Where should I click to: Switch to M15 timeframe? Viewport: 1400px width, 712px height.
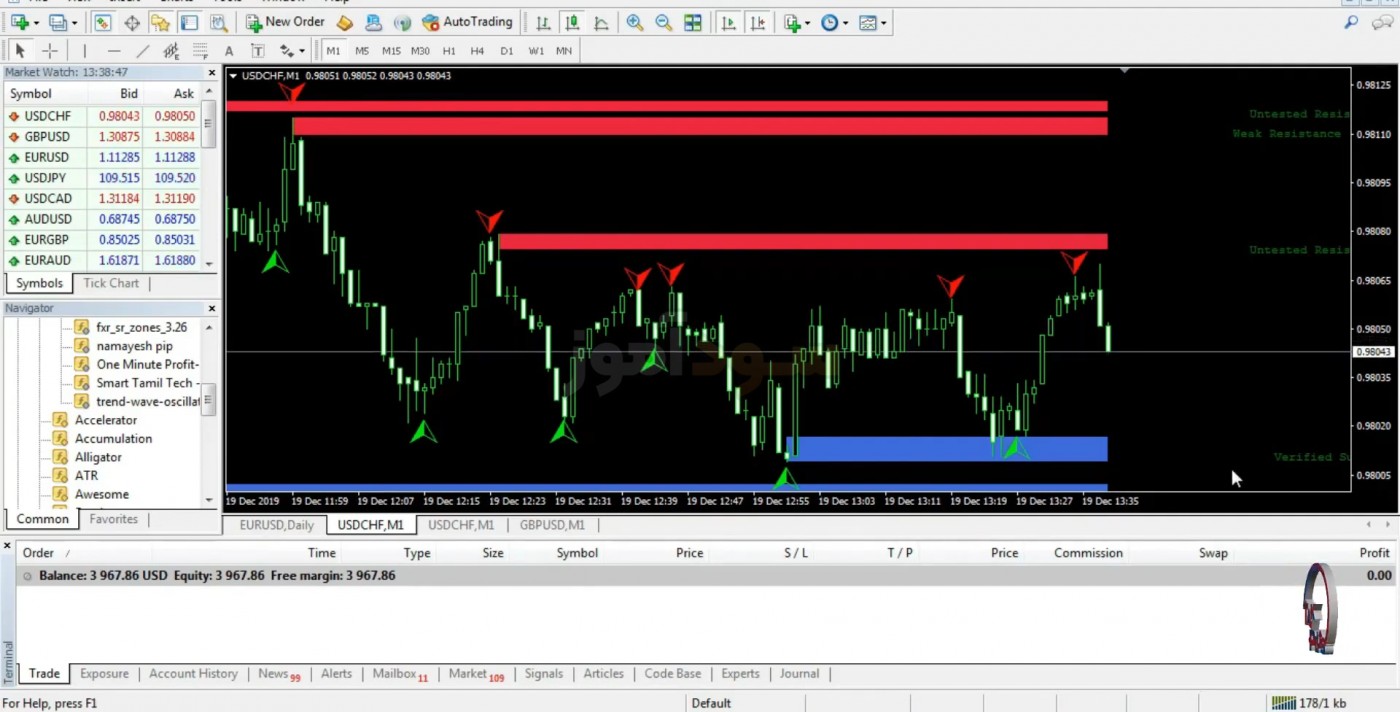391,51
